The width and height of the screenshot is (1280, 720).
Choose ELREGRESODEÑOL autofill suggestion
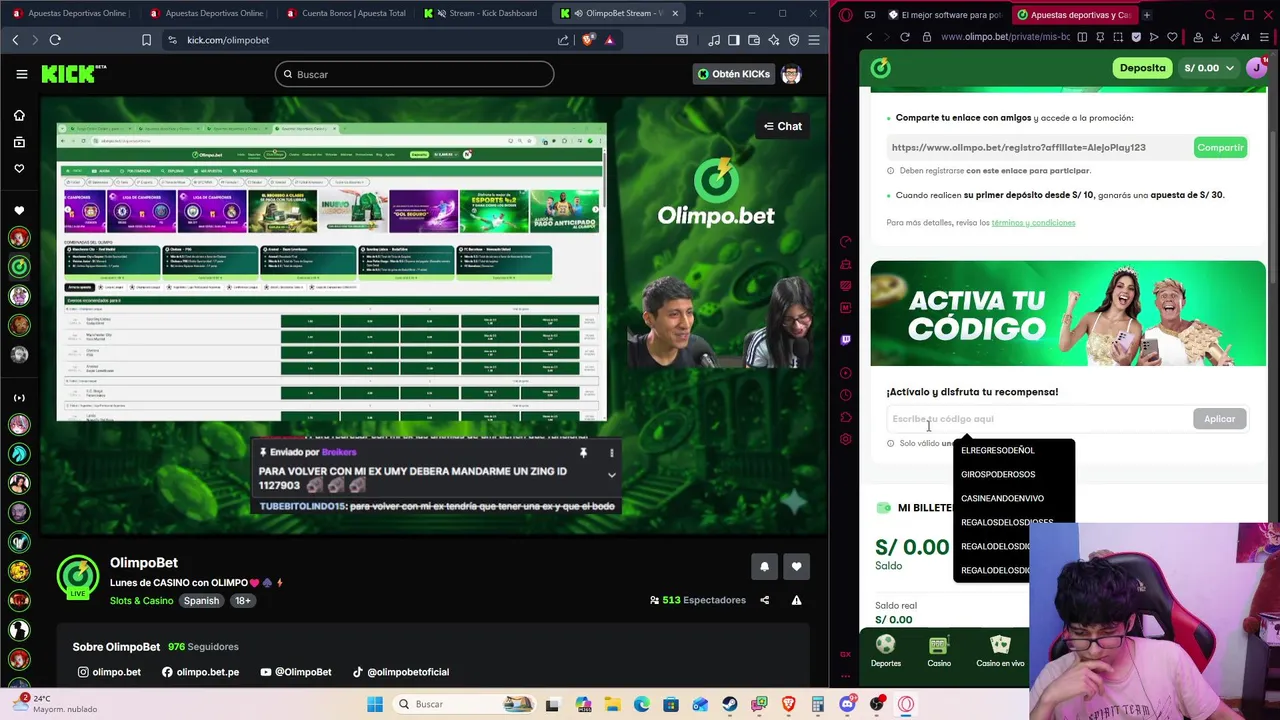pyautogui.click(x=1014, y=451)
